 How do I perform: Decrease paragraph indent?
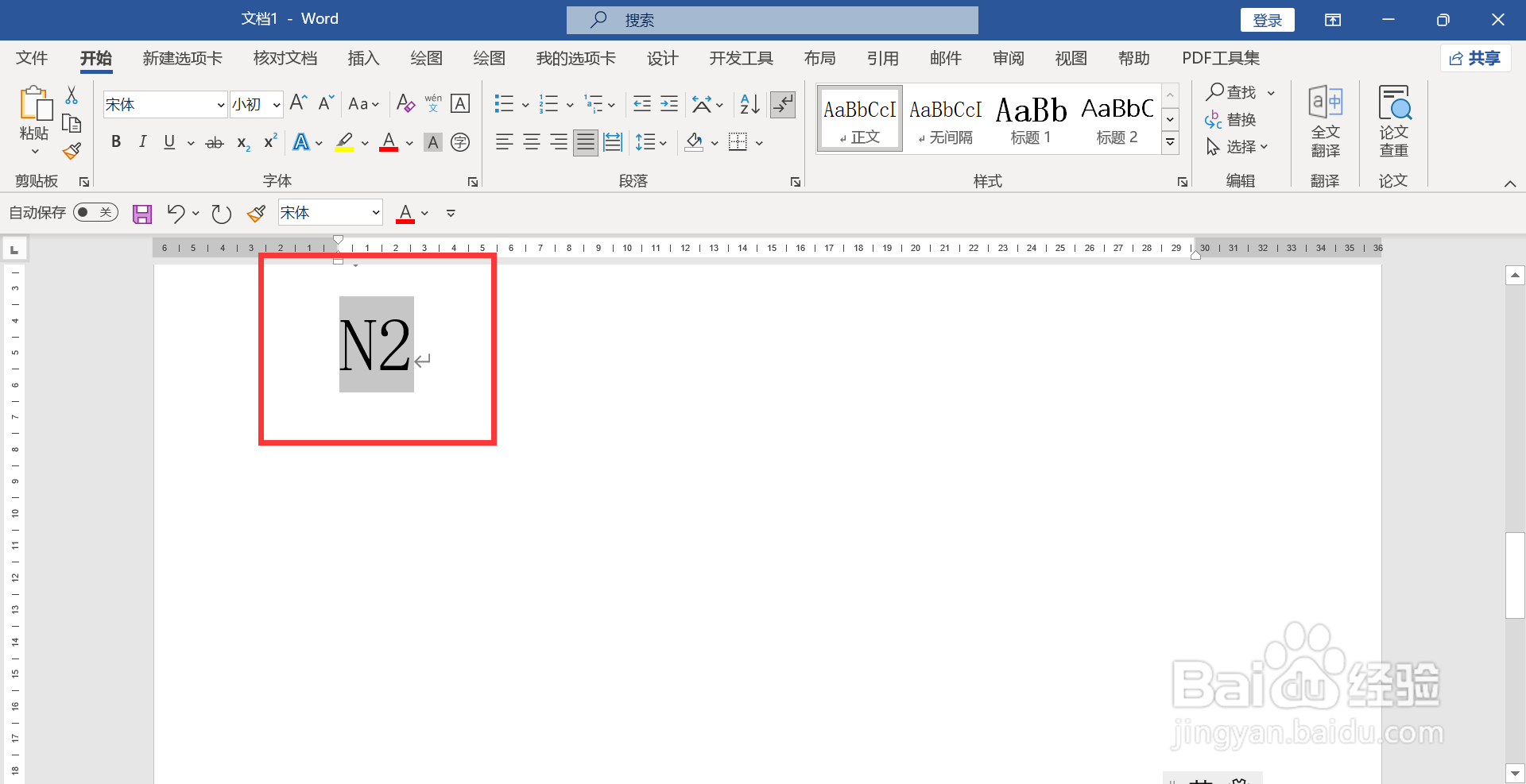pyautogui.click(x=641, y=103)
